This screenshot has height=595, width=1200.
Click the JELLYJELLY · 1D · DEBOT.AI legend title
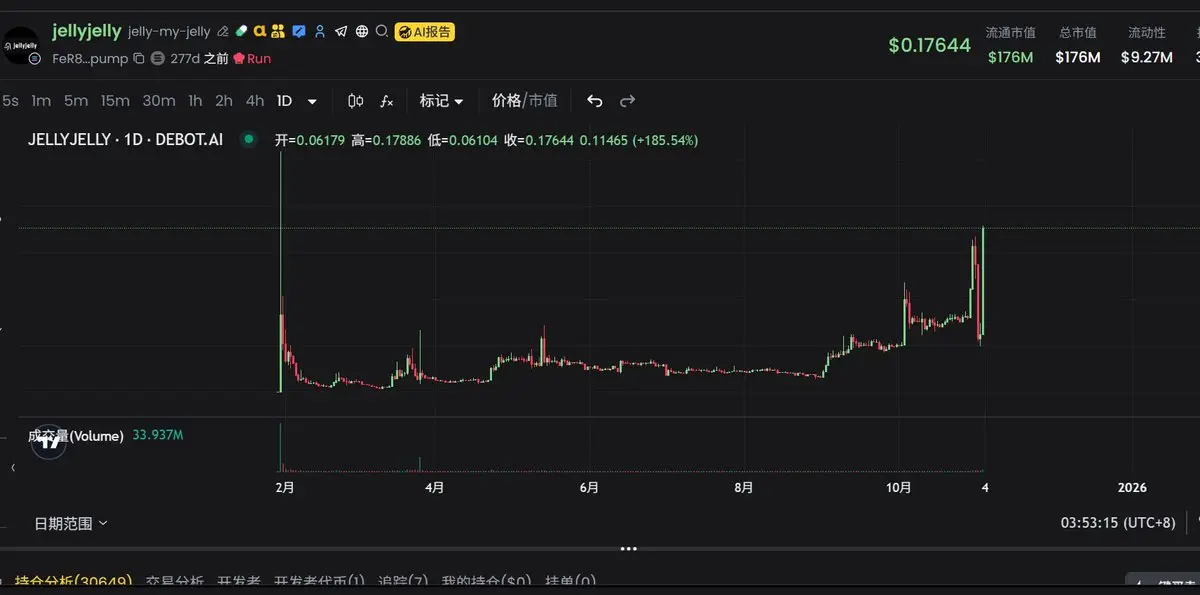click(x=125, y=140)
